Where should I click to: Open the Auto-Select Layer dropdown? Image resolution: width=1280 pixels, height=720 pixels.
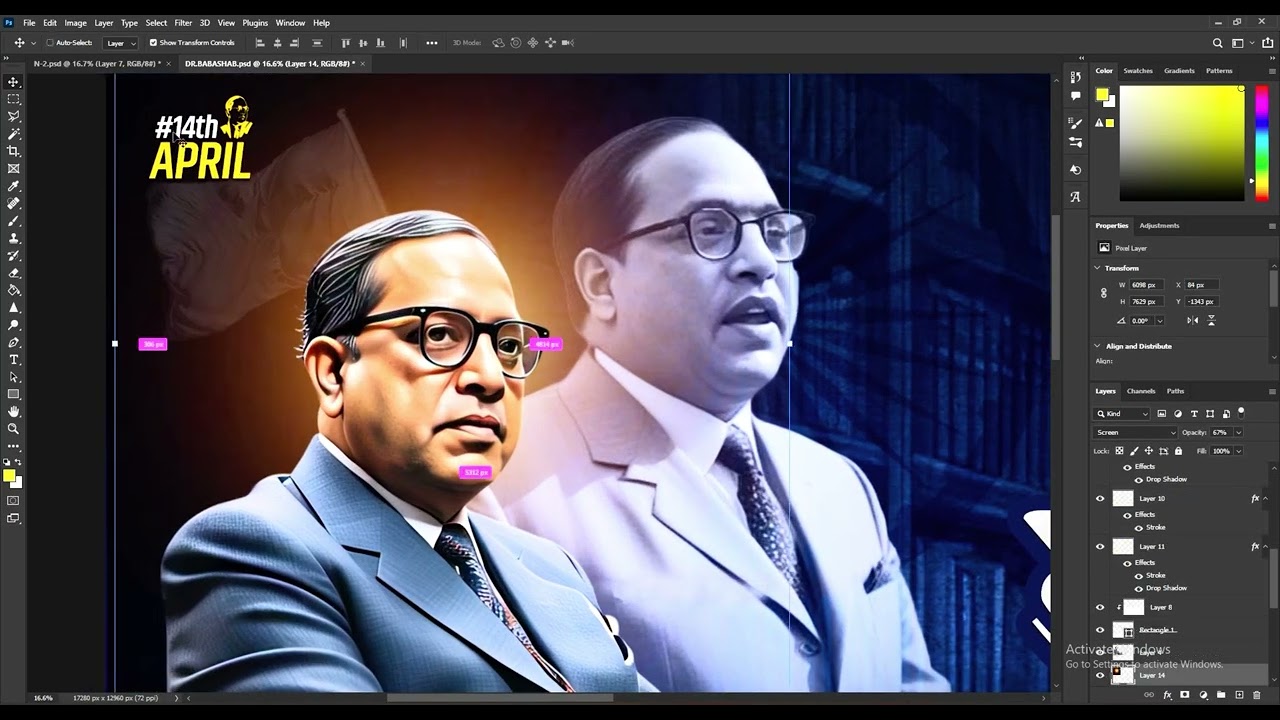(x=120, y=43)
